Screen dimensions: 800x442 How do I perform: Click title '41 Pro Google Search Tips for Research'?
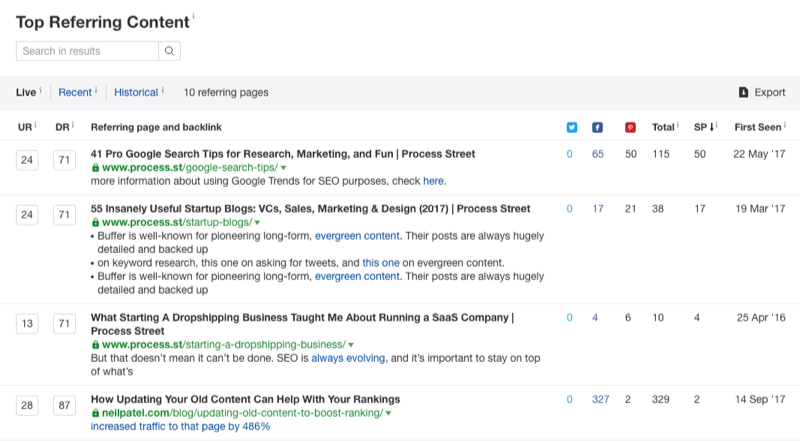tap(283, 154)
